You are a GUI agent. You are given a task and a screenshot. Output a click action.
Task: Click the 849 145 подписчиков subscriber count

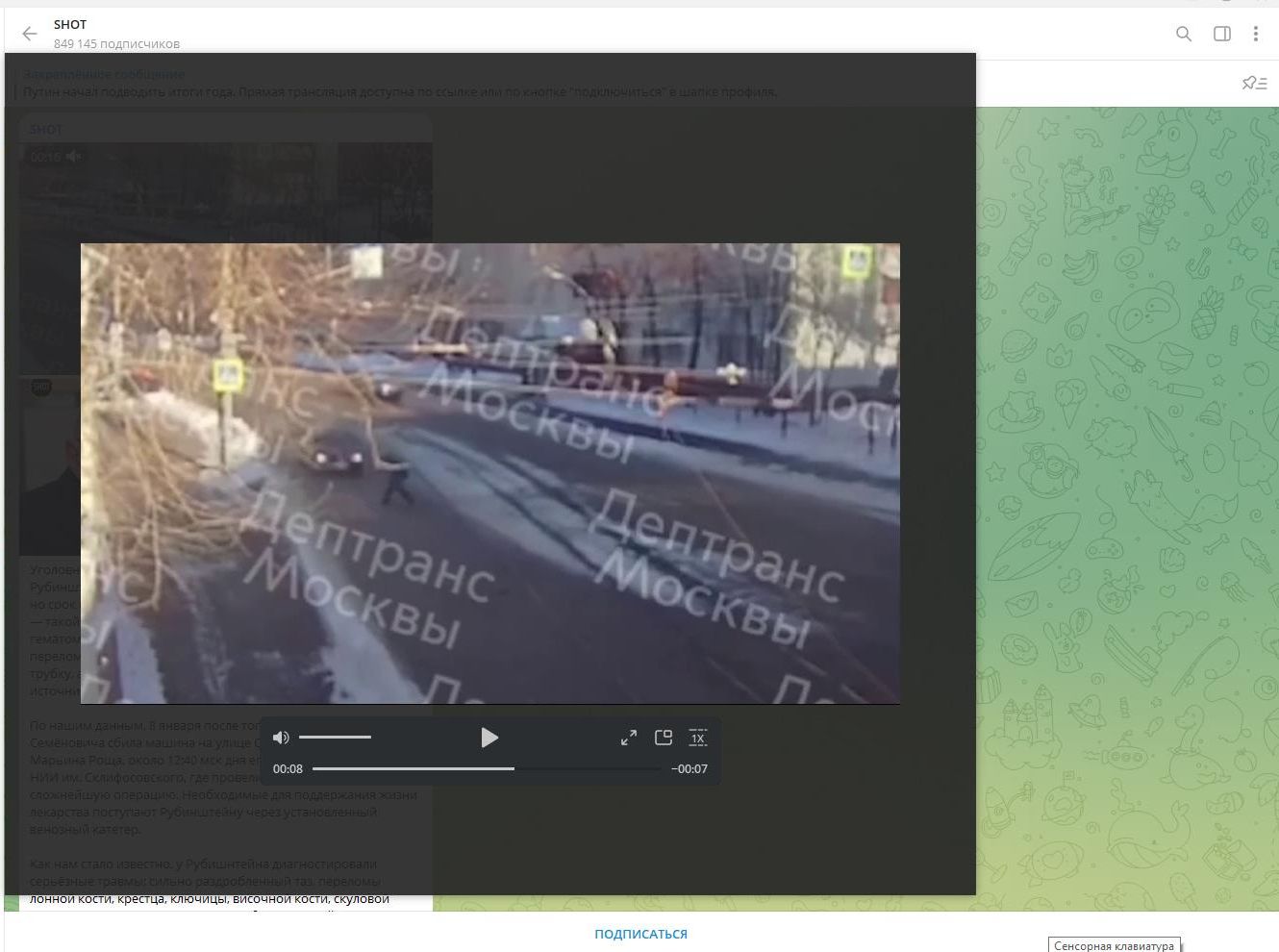point(116,43)
